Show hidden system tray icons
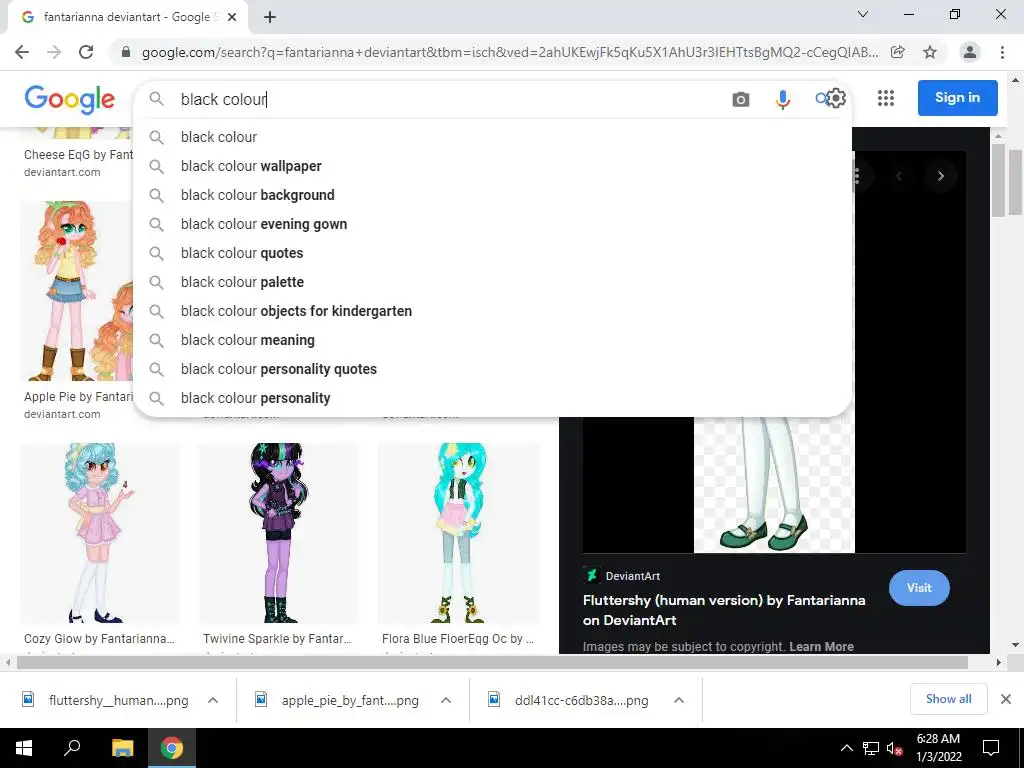The width and height of the screenshot is (1024, 768). pyautogui.click(x=846, y=748)
